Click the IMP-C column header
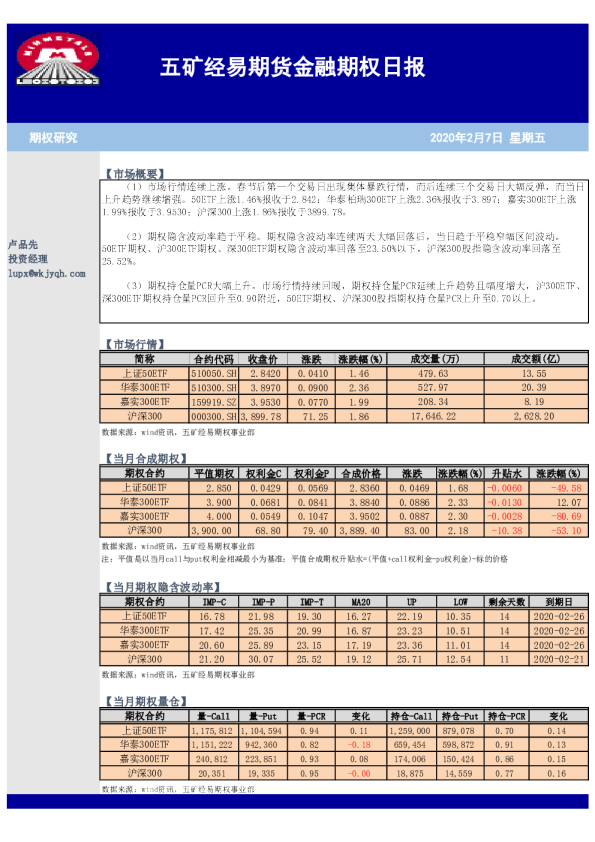The image size is (595, 842). click(x=214, y=602)
